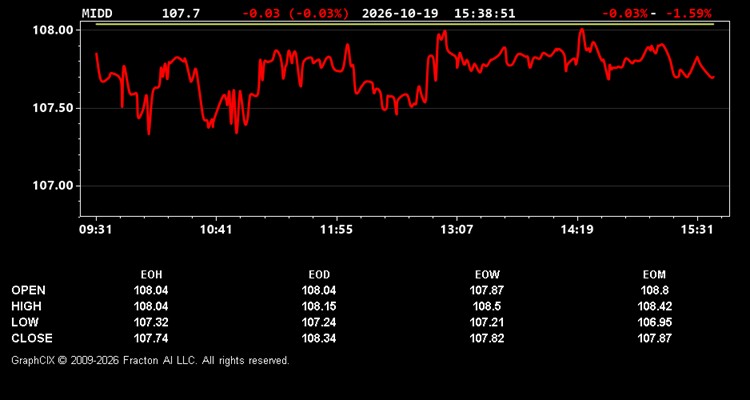Select the date 2026-10-19
The width and height of the screenshot is (750, 400).
(400, 13)
